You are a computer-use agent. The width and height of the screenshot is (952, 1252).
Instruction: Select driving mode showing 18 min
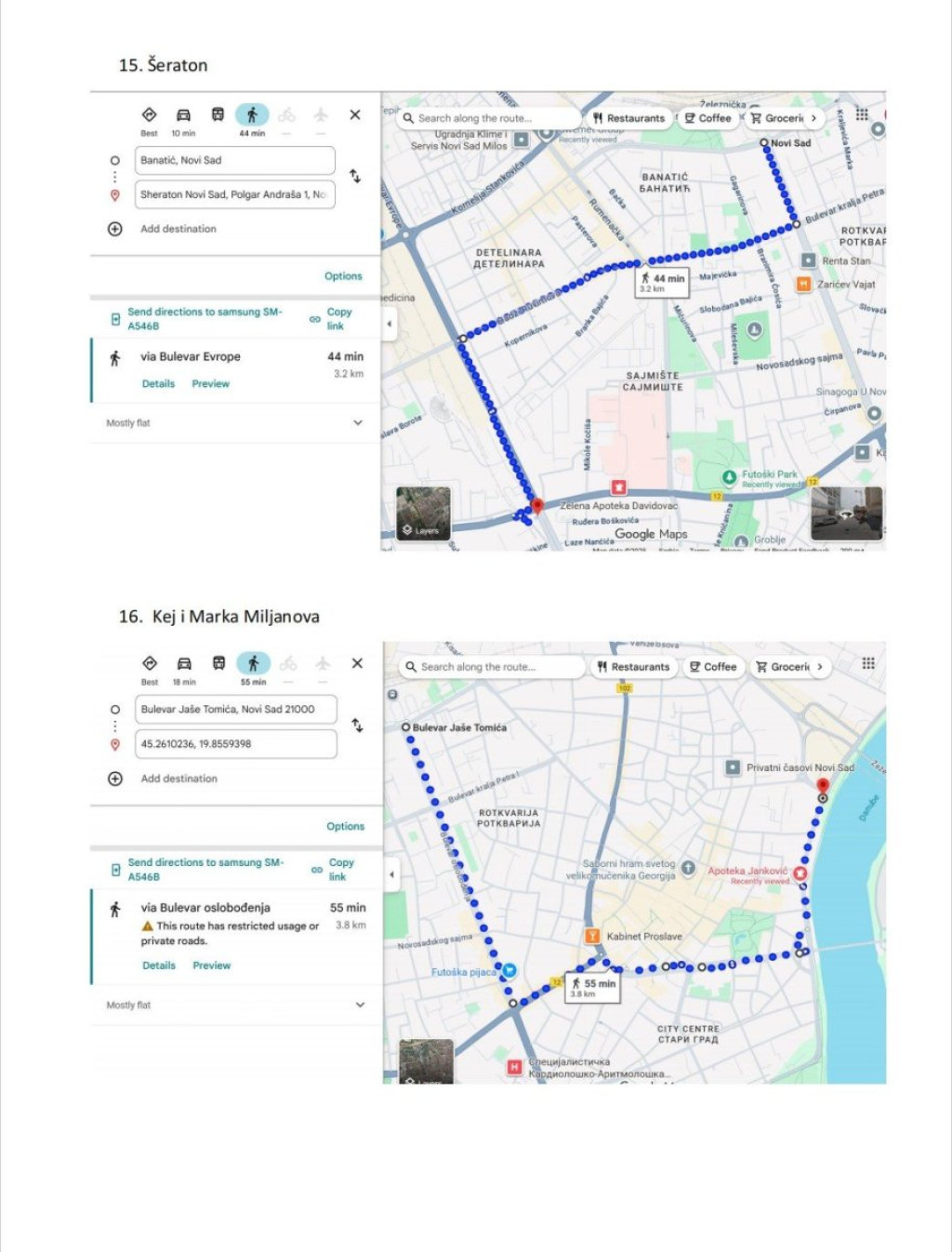coord(184,664)
